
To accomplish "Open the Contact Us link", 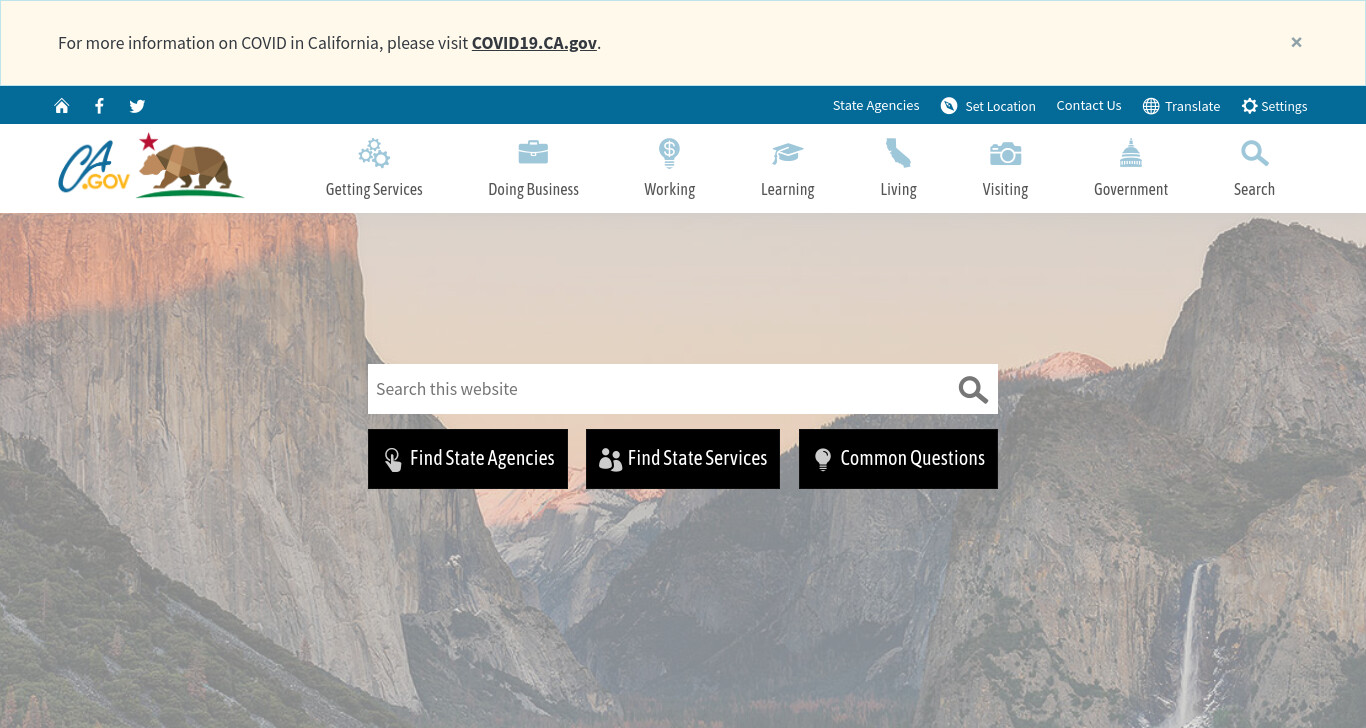I will pyautogui.click(x=1089, y=105).
